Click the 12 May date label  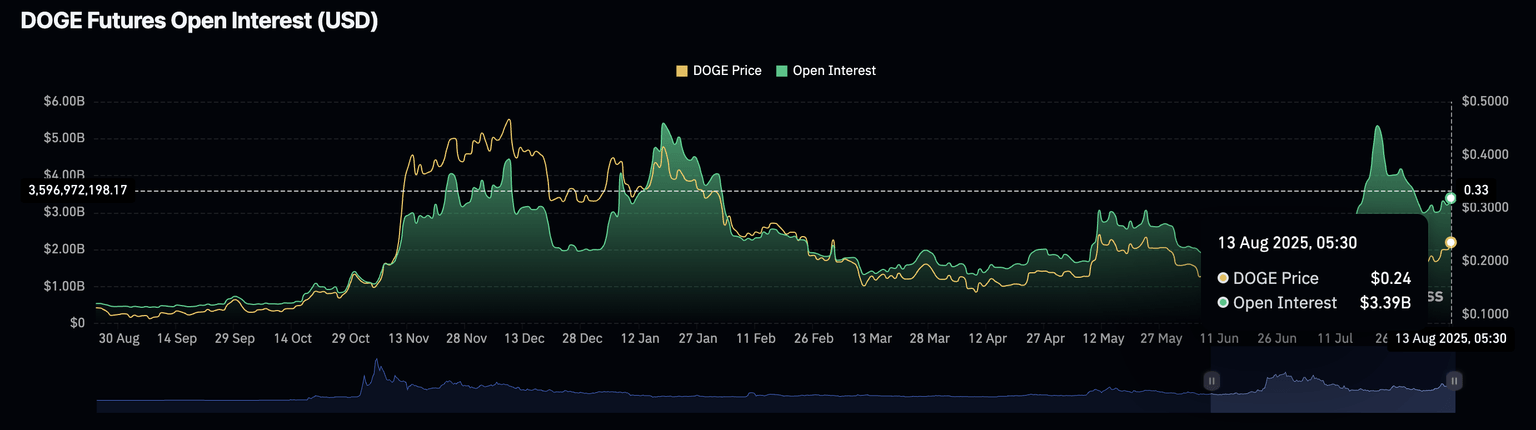click(x=1104, y=339)
